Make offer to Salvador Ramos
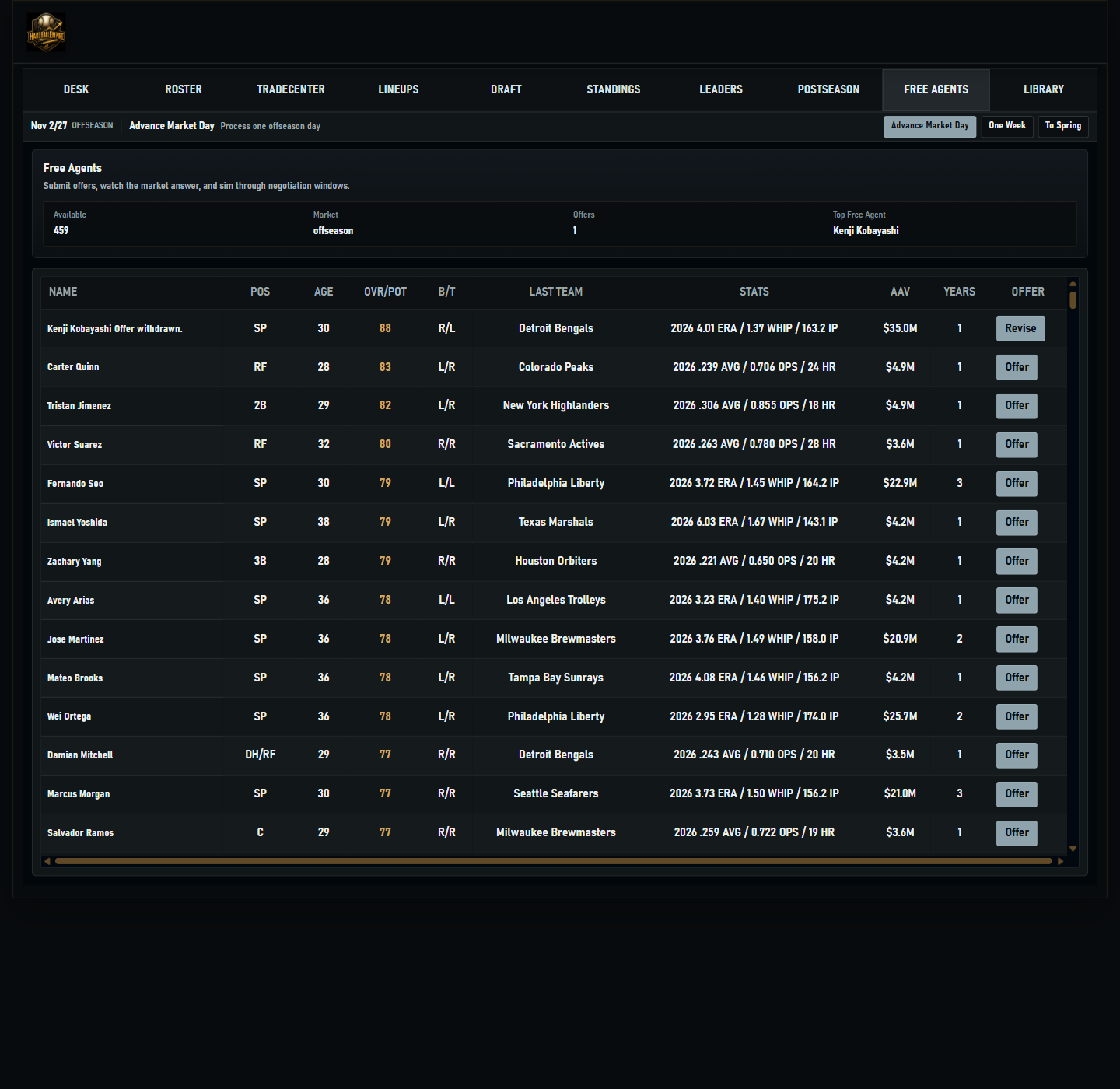 point(1017,832)
